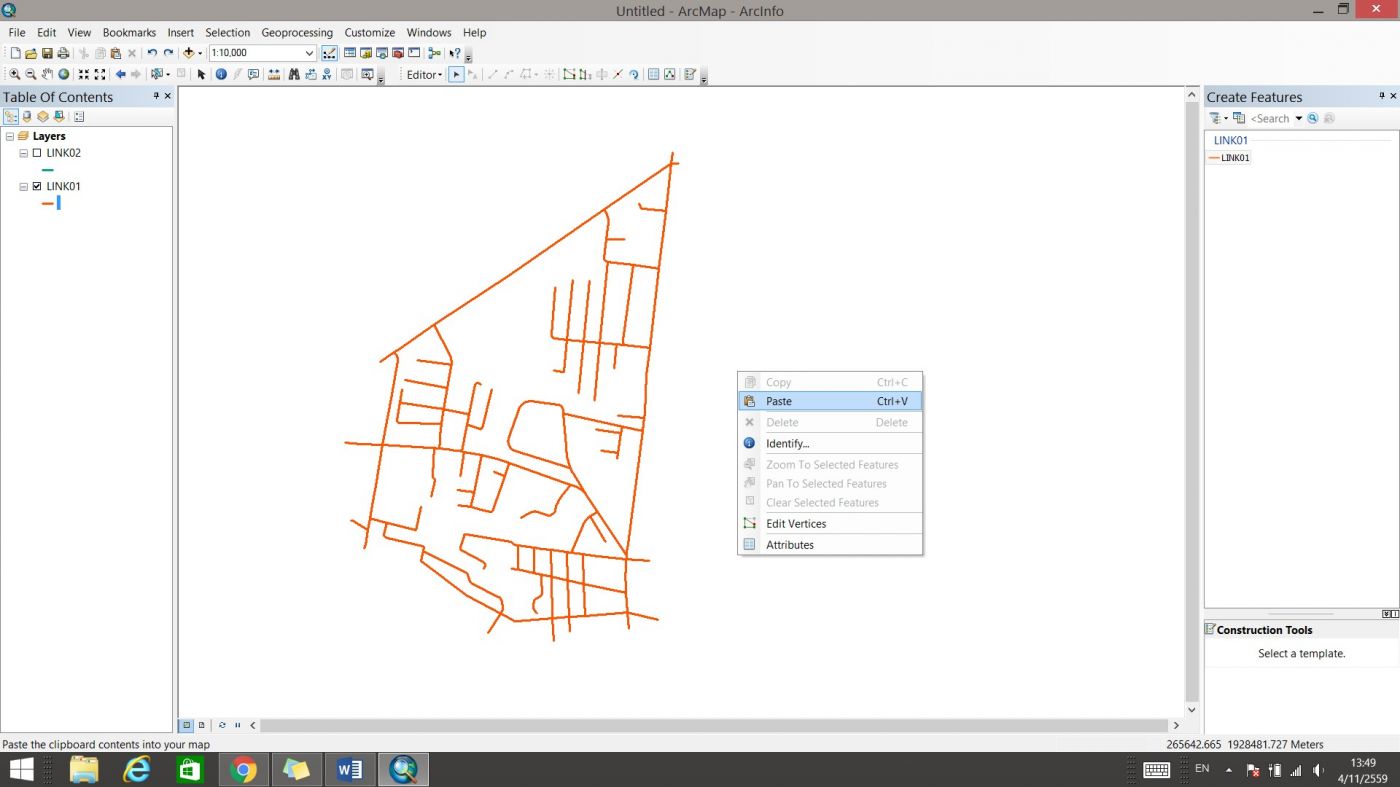This screenshot has width=1400, height=787.
Task: Select Identify... in context menu
Action: point(787,444)
